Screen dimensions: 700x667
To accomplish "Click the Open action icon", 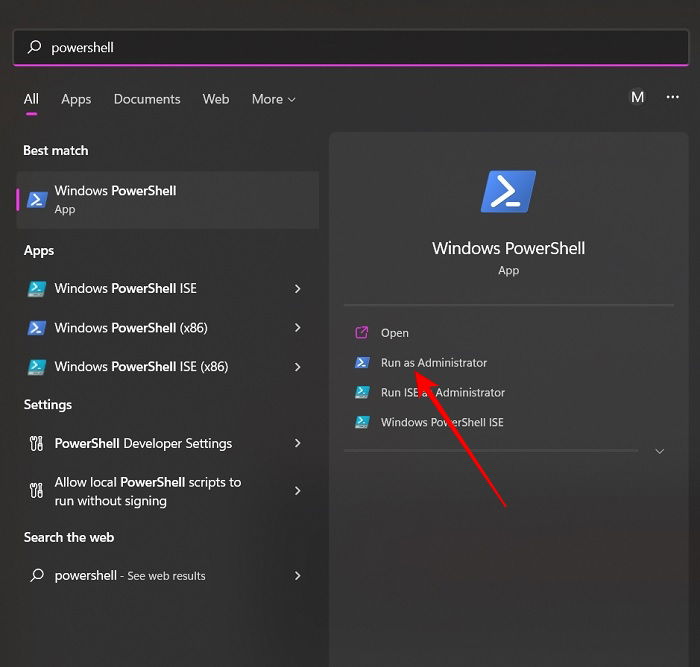I will pyautogui.click(x=362, y=333).
